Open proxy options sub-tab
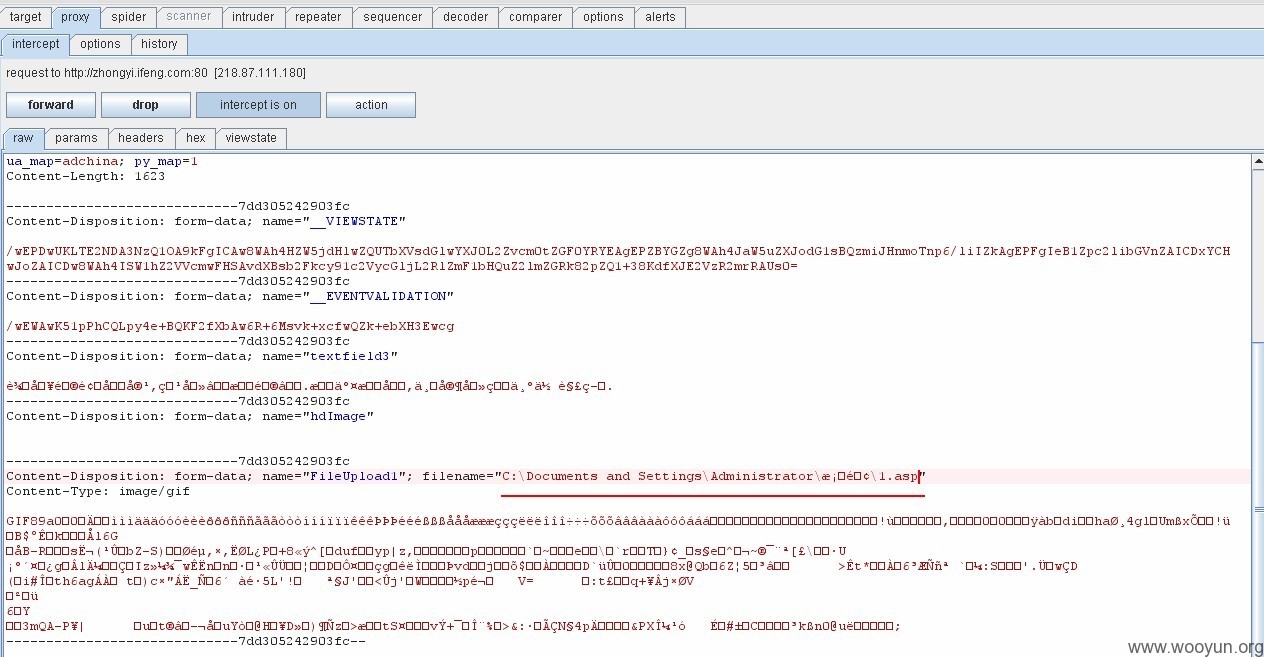This screenshot has height=657, width=1264. (x=100, y=44)
